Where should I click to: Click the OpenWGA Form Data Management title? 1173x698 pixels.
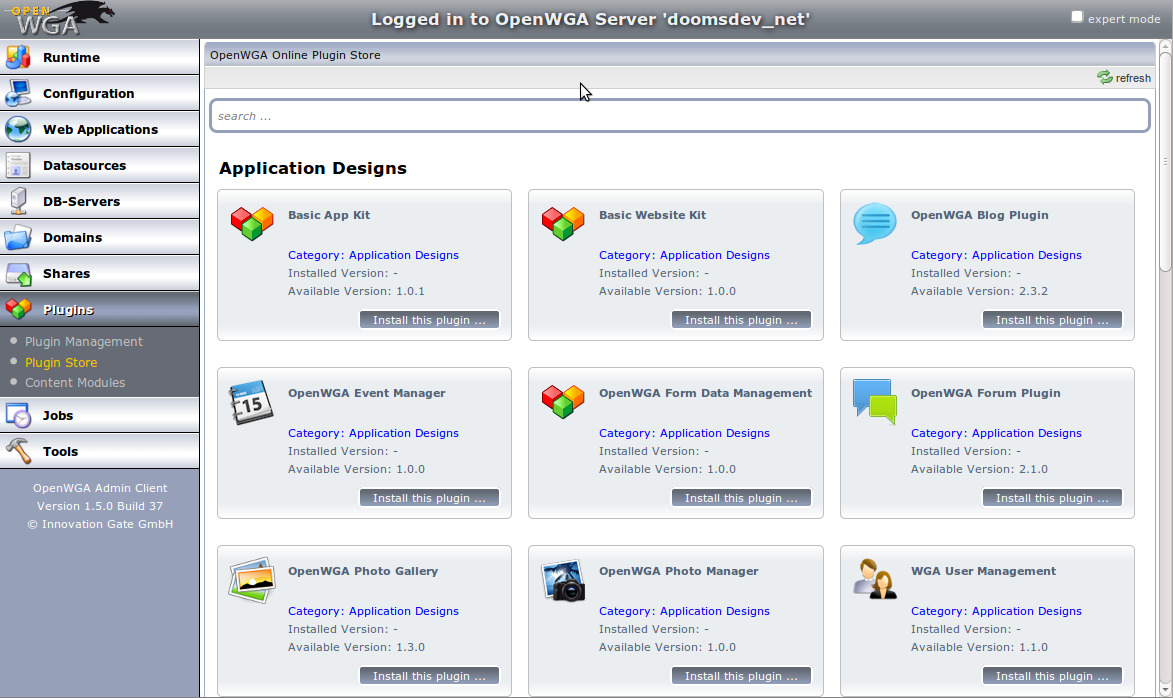pos(705,393)
